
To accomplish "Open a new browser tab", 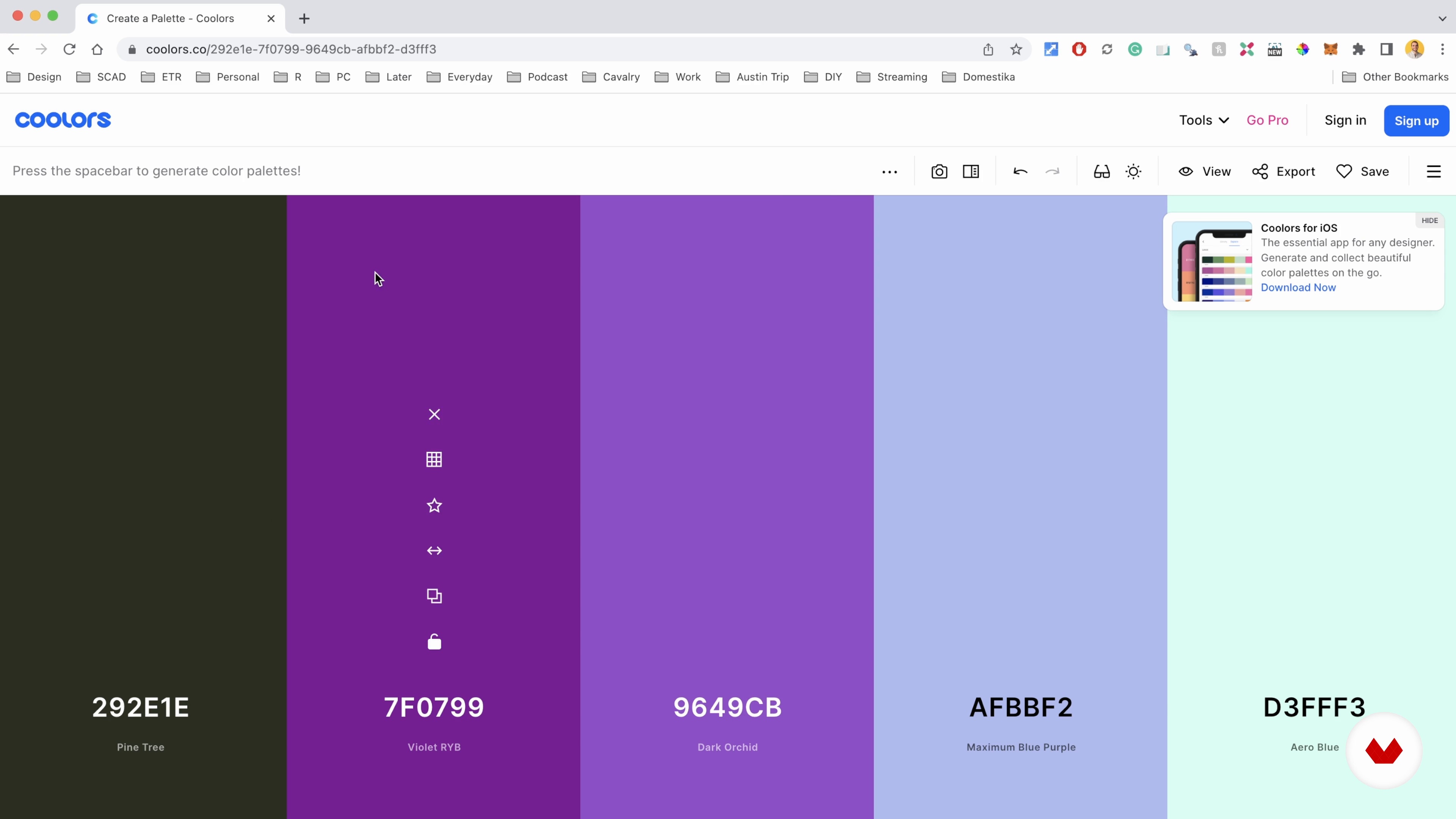I will tap(304, 19).
